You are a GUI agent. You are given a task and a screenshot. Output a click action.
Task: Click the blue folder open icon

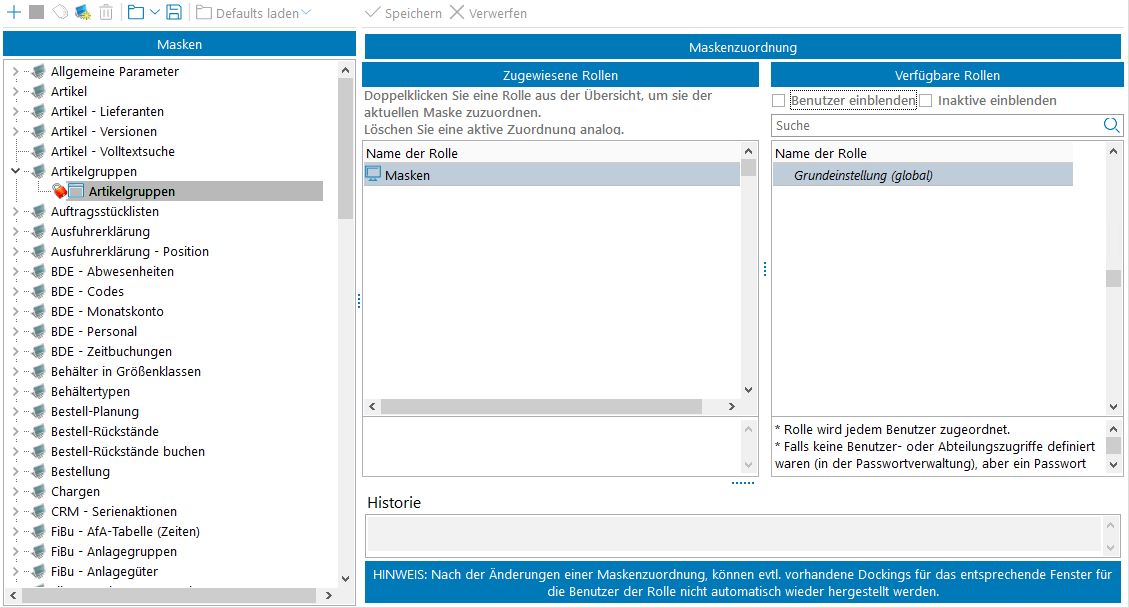(x=136, y=13)
